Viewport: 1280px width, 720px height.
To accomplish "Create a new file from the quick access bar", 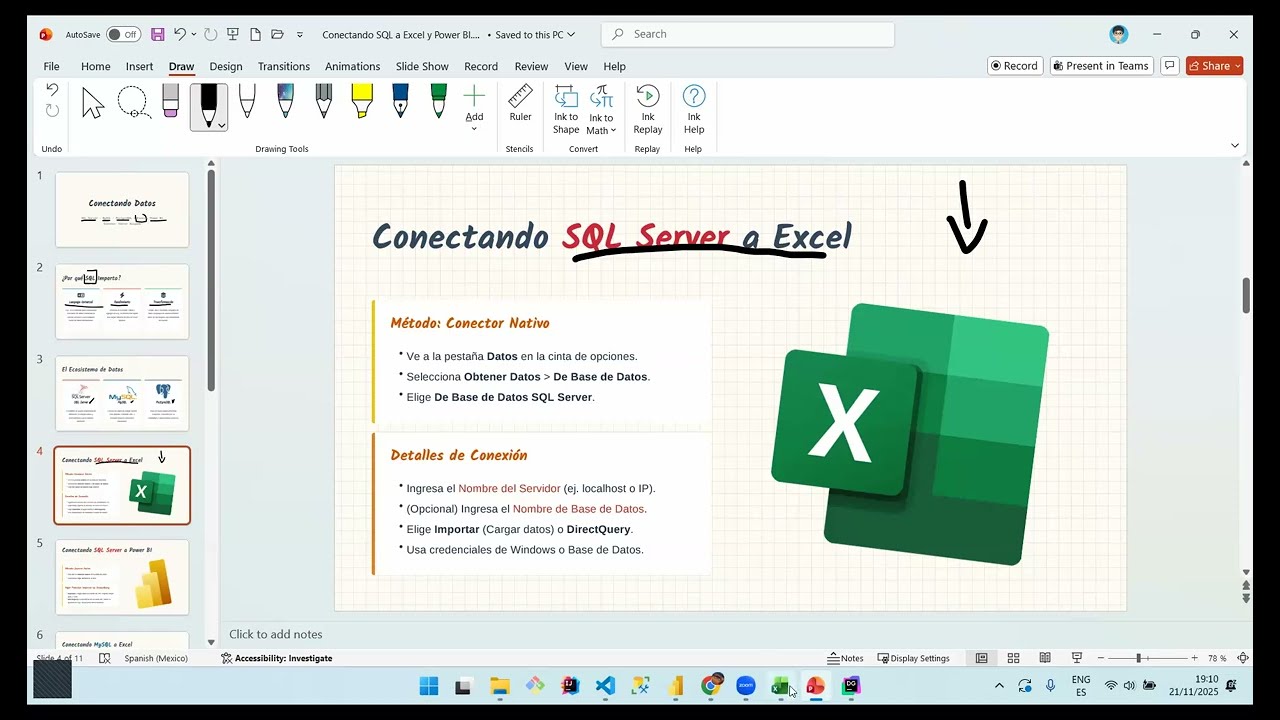I will 255,34.
